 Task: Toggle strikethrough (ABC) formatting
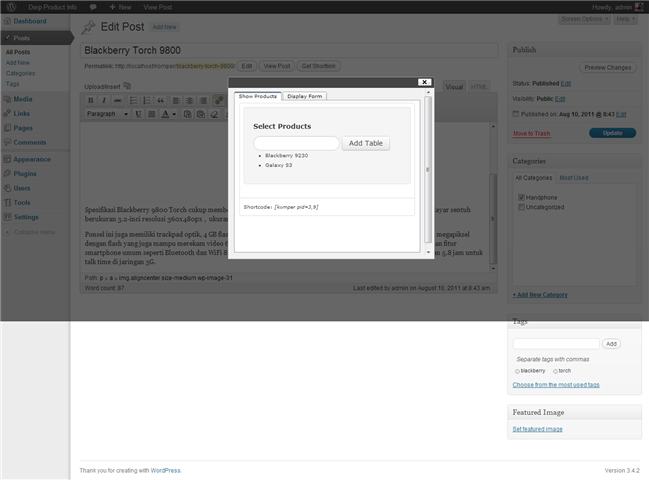click(x=118, y=100)
